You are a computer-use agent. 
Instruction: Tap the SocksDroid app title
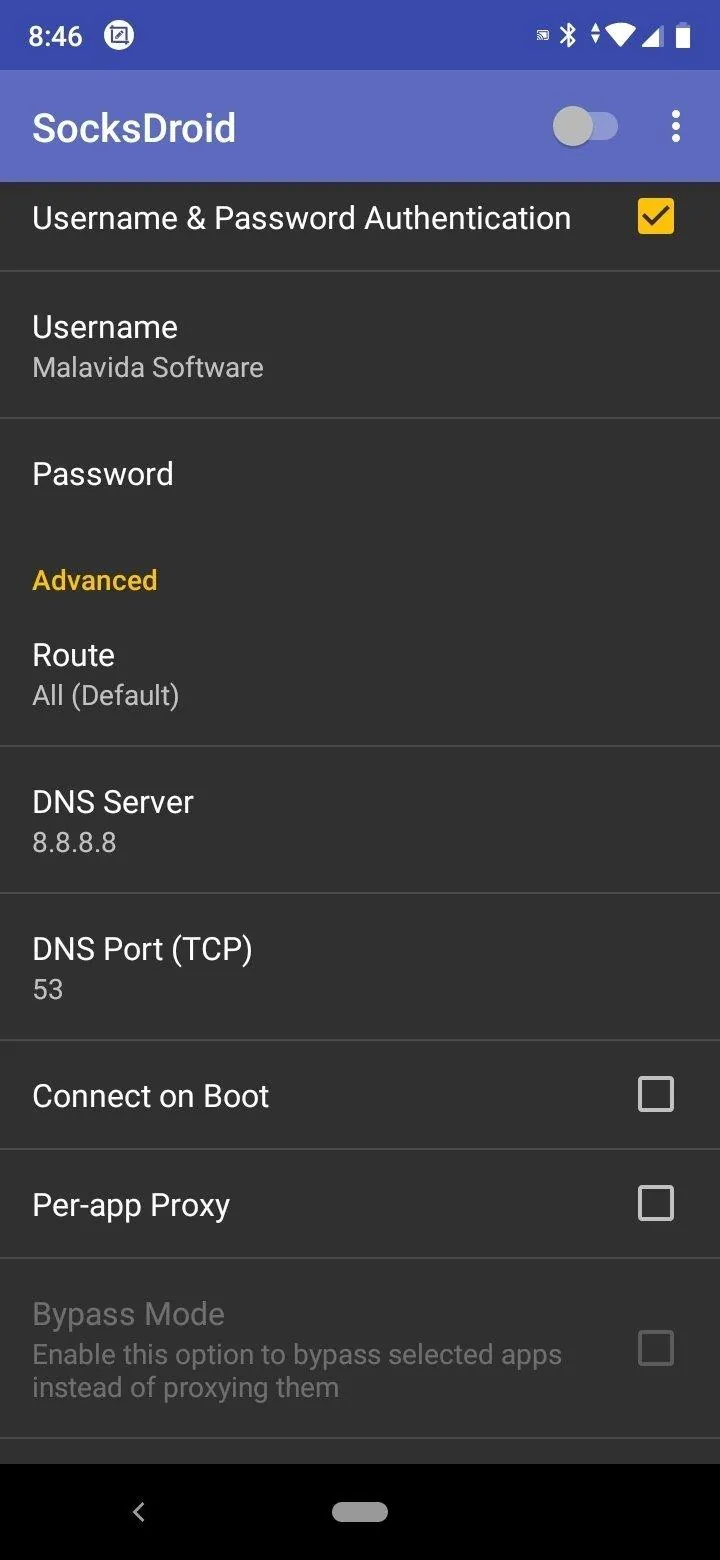134,128
